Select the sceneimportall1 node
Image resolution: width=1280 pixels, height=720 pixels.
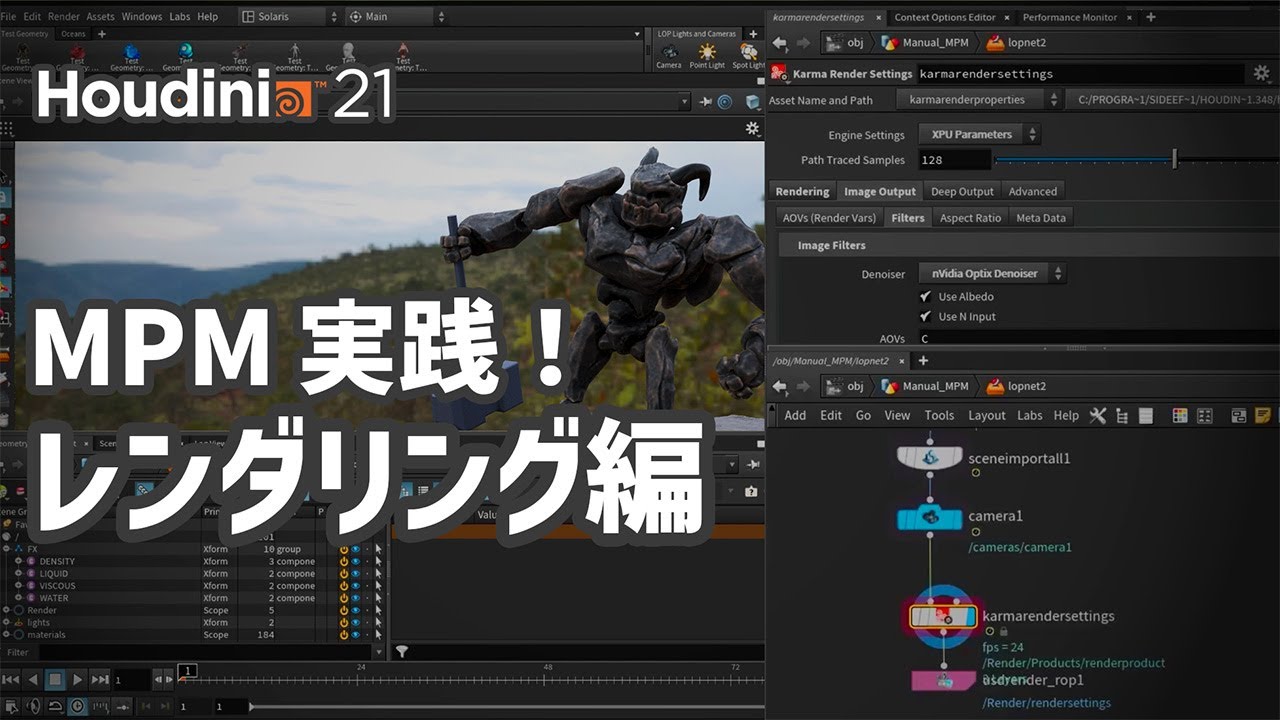tap(930, 458)
